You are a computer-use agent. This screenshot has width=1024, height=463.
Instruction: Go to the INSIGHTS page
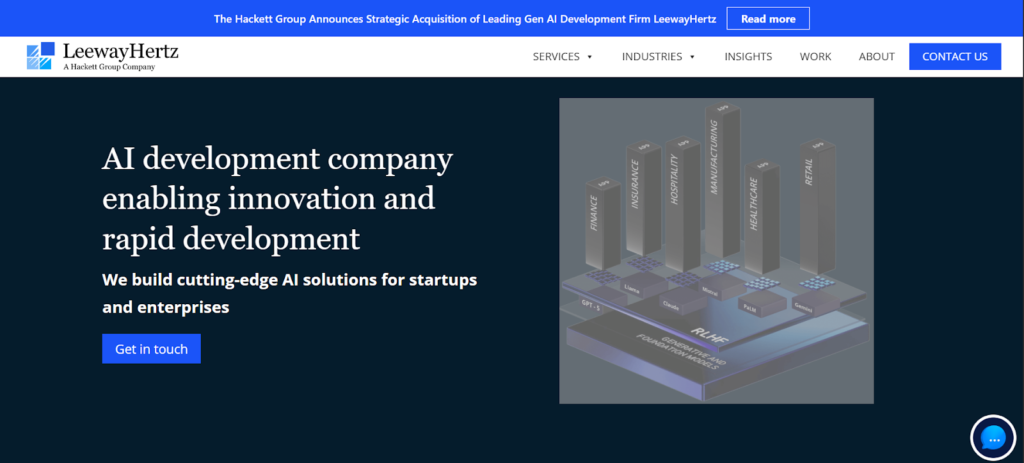748,57
